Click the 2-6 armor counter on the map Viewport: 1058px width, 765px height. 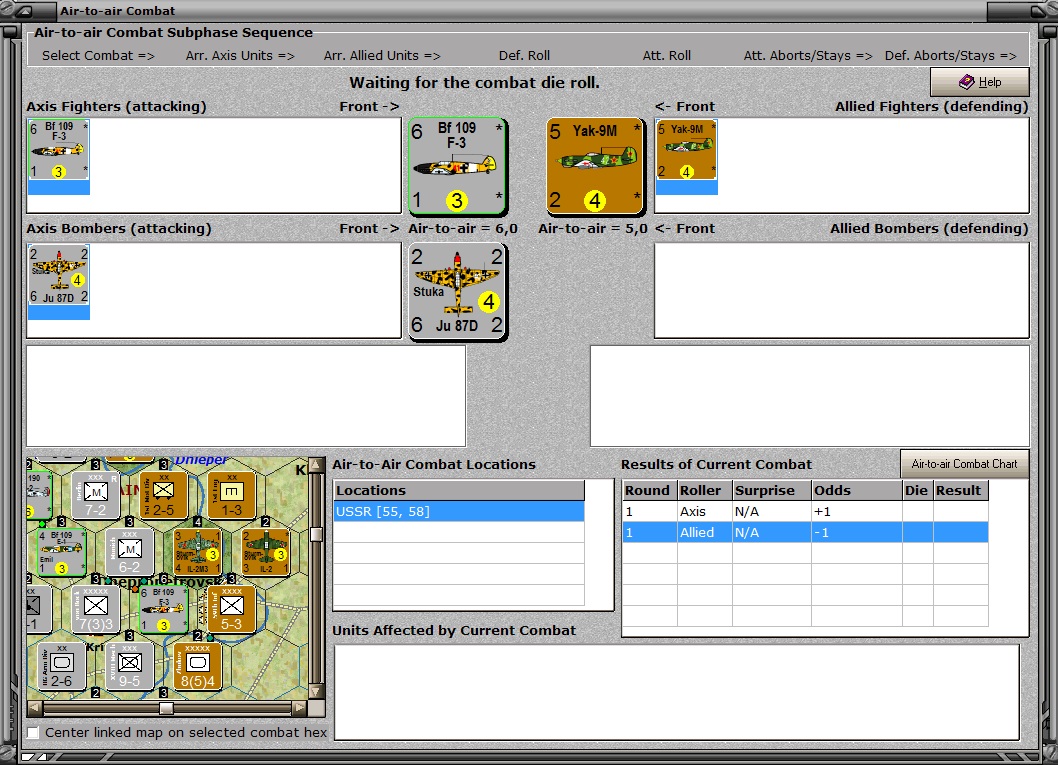61,666
